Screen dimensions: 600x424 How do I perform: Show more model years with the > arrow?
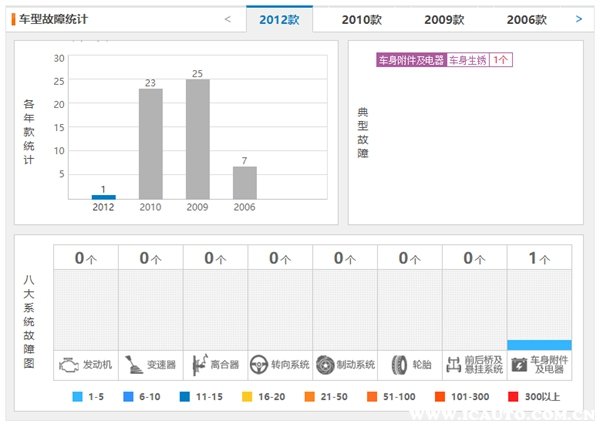coord(579,19)
